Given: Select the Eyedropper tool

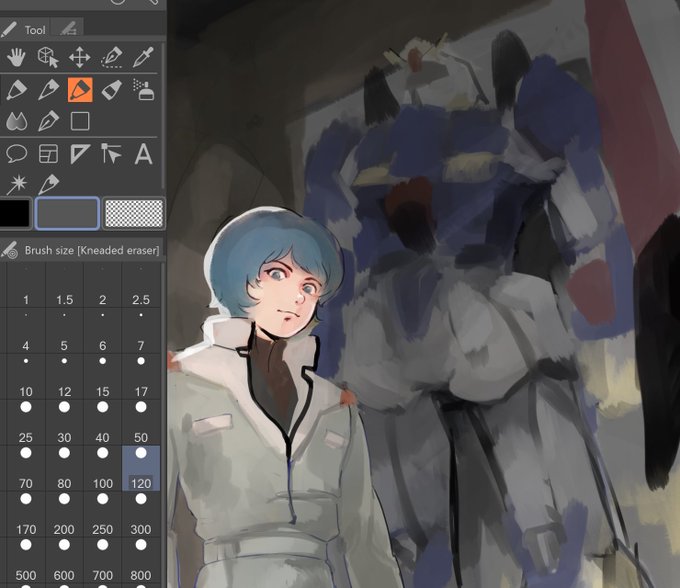Looking at the screenshot, I should tap(143, 57).
